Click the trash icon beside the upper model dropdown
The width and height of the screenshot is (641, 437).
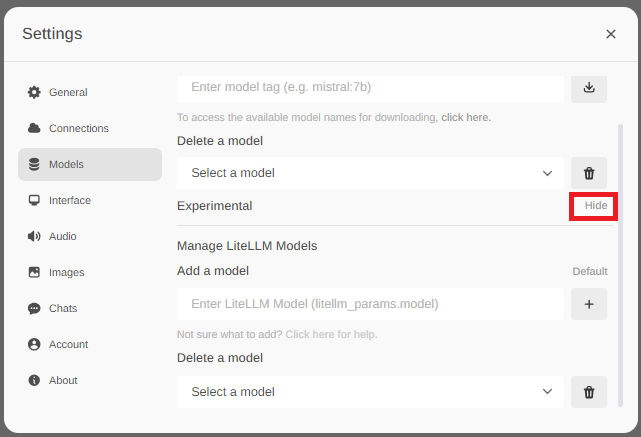(588, 173)
